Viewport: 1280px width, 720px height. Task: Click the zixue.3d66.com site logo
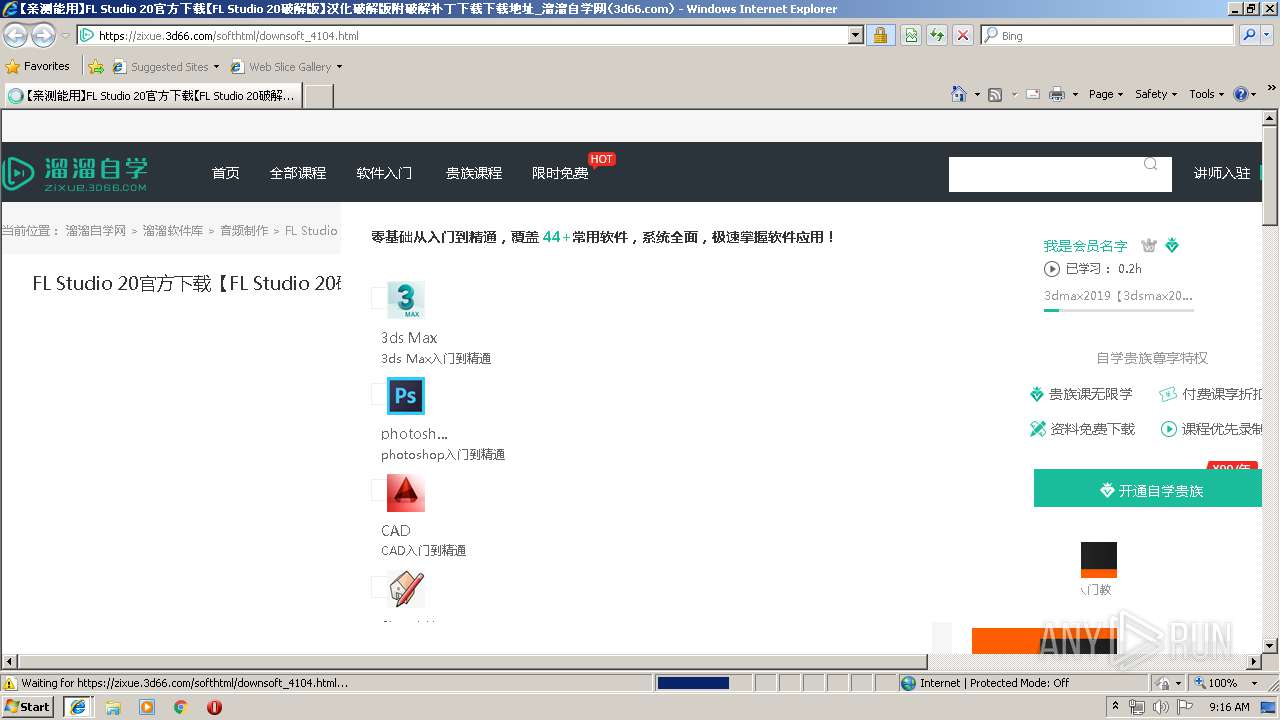[75, 173]
